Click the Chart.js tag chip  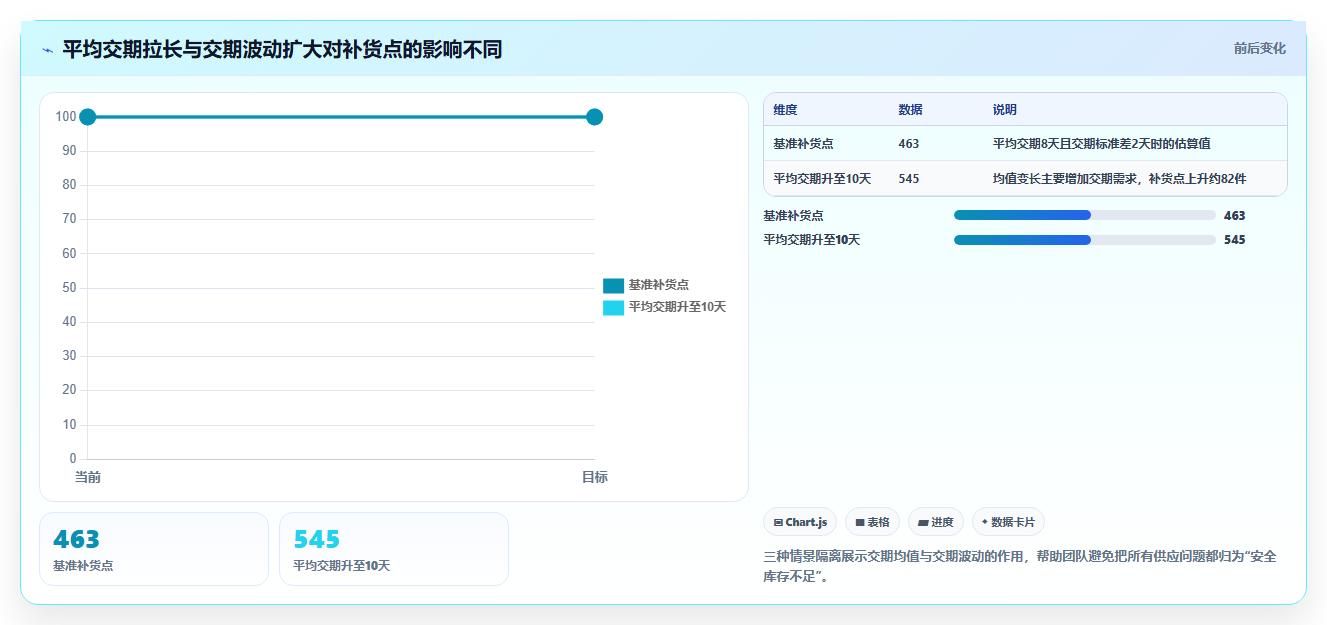pyautogui.click(x=800, y=522)
